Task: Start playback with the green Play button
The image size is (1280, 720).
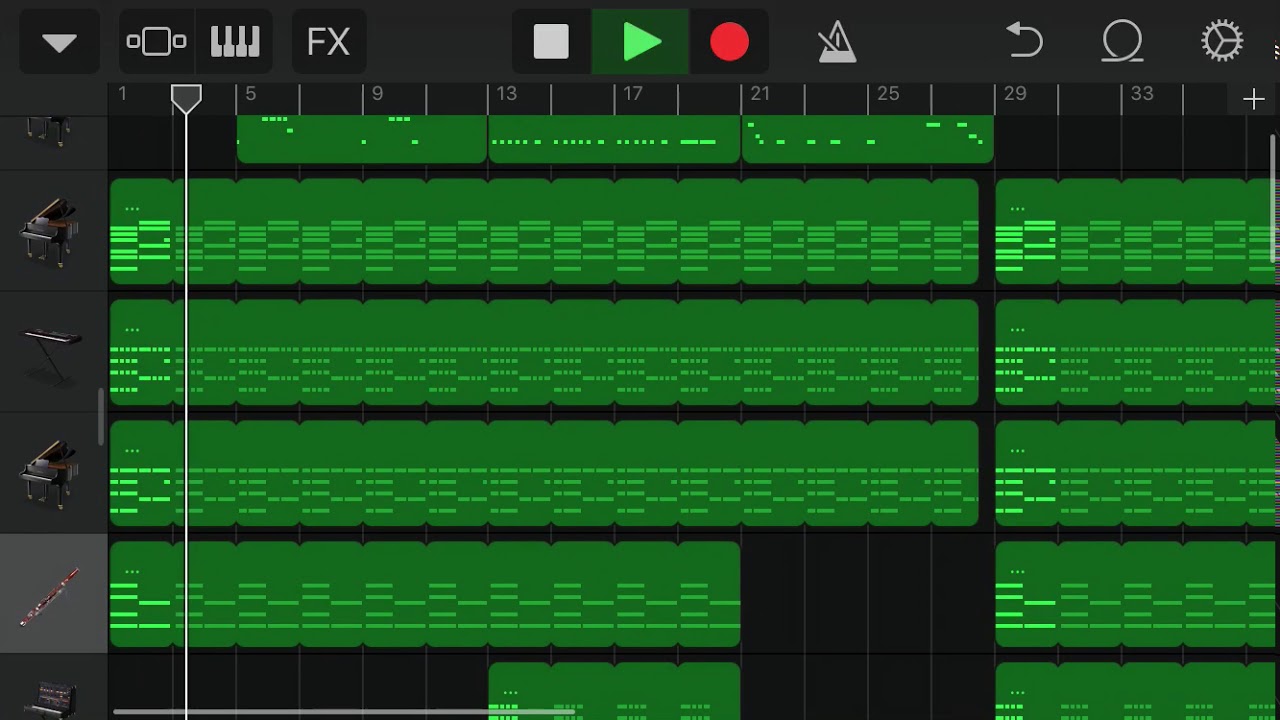Action: tap(641, 42)
